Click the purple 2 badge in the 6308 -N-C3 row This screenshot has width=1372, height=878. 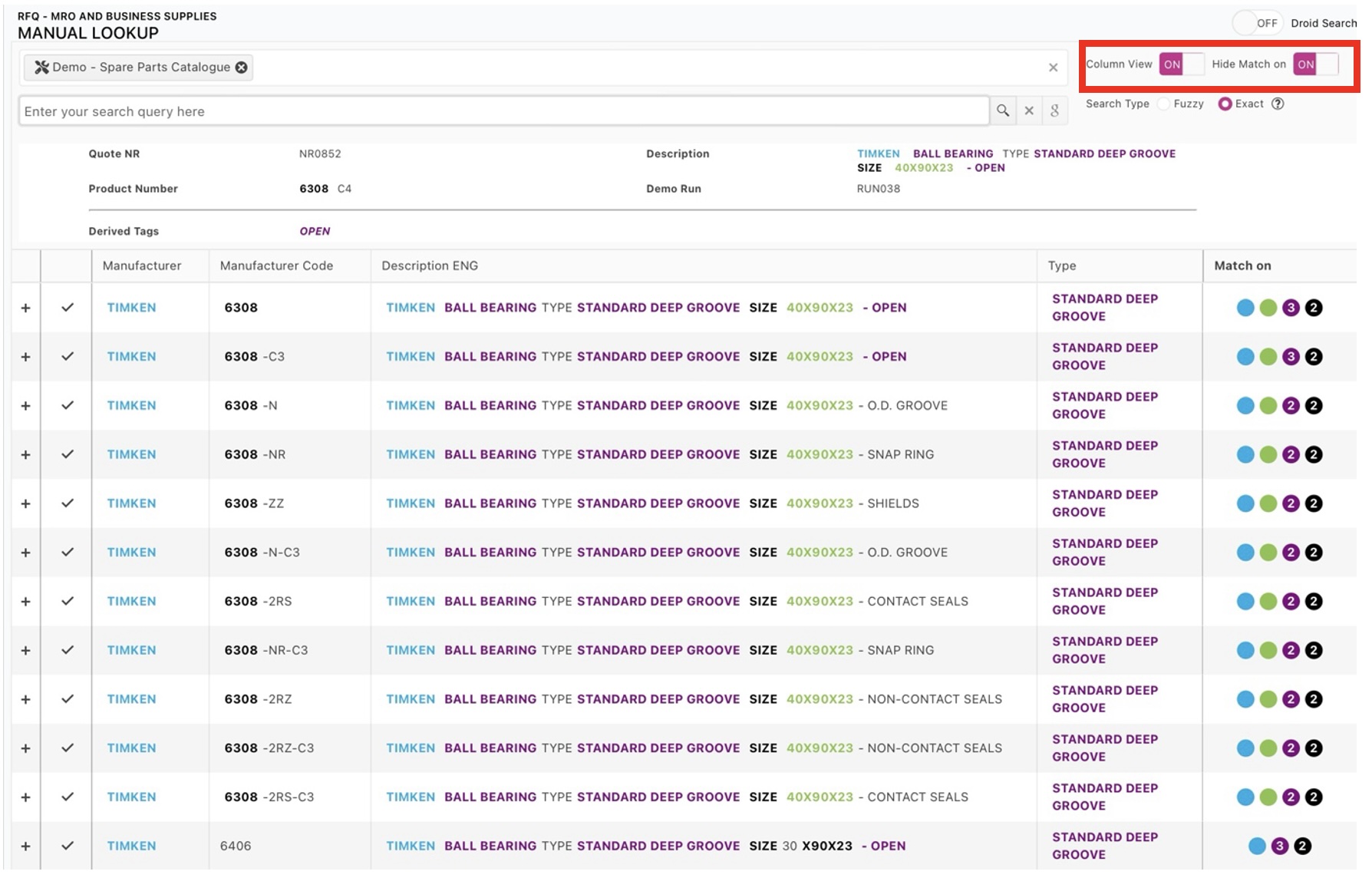point(1291,553)
